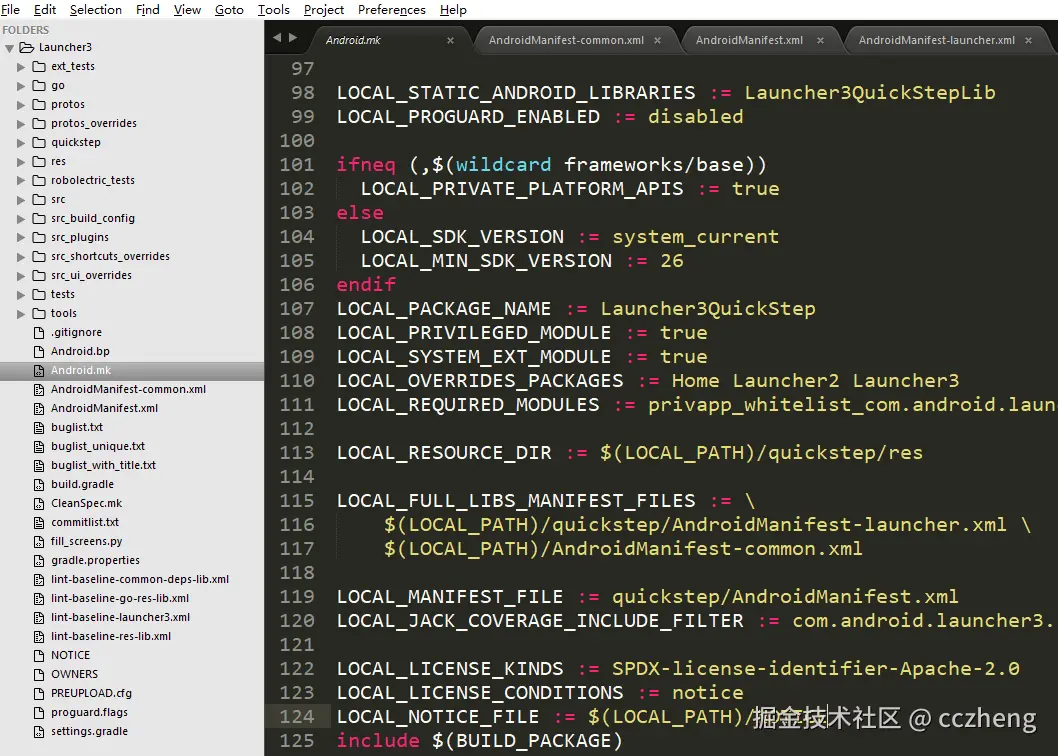1058x756 pixels.
Task: Open the Find menu
Action: 148,9
